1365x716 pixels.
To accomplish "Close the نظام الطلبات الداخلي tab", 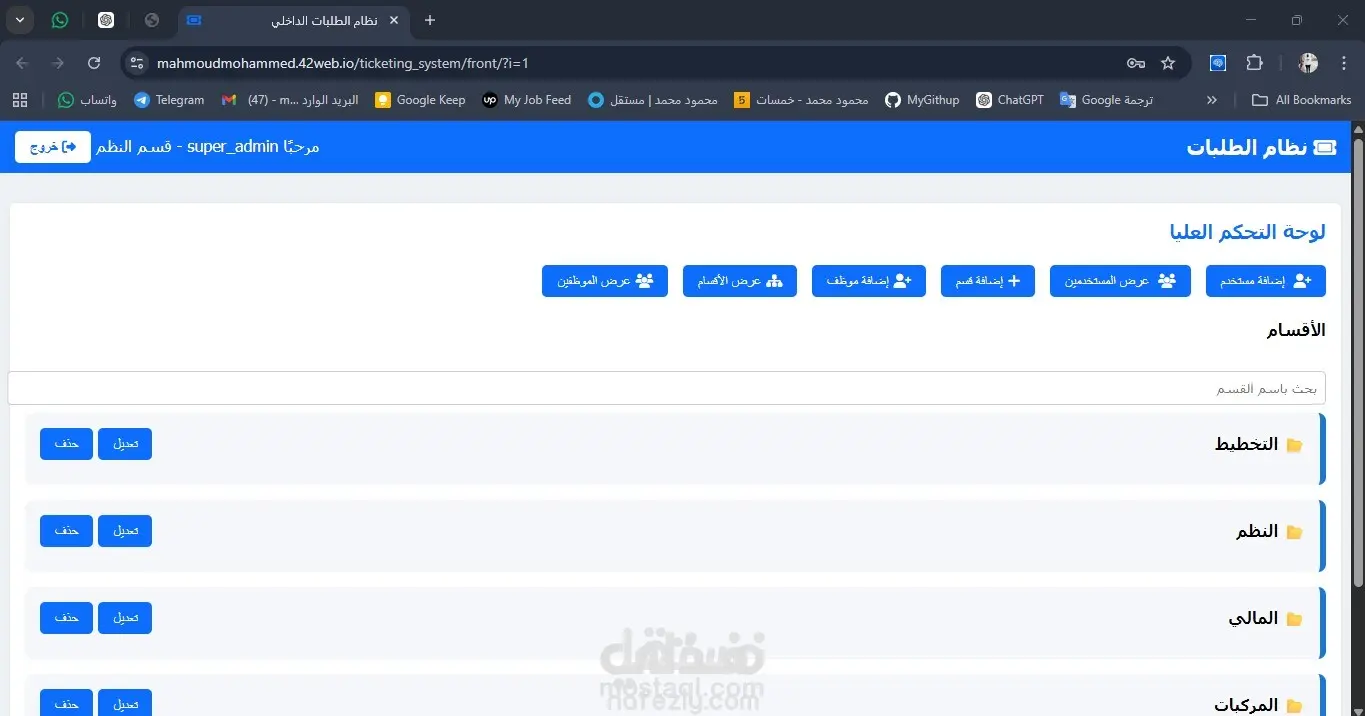I will [x=394, y=20].
